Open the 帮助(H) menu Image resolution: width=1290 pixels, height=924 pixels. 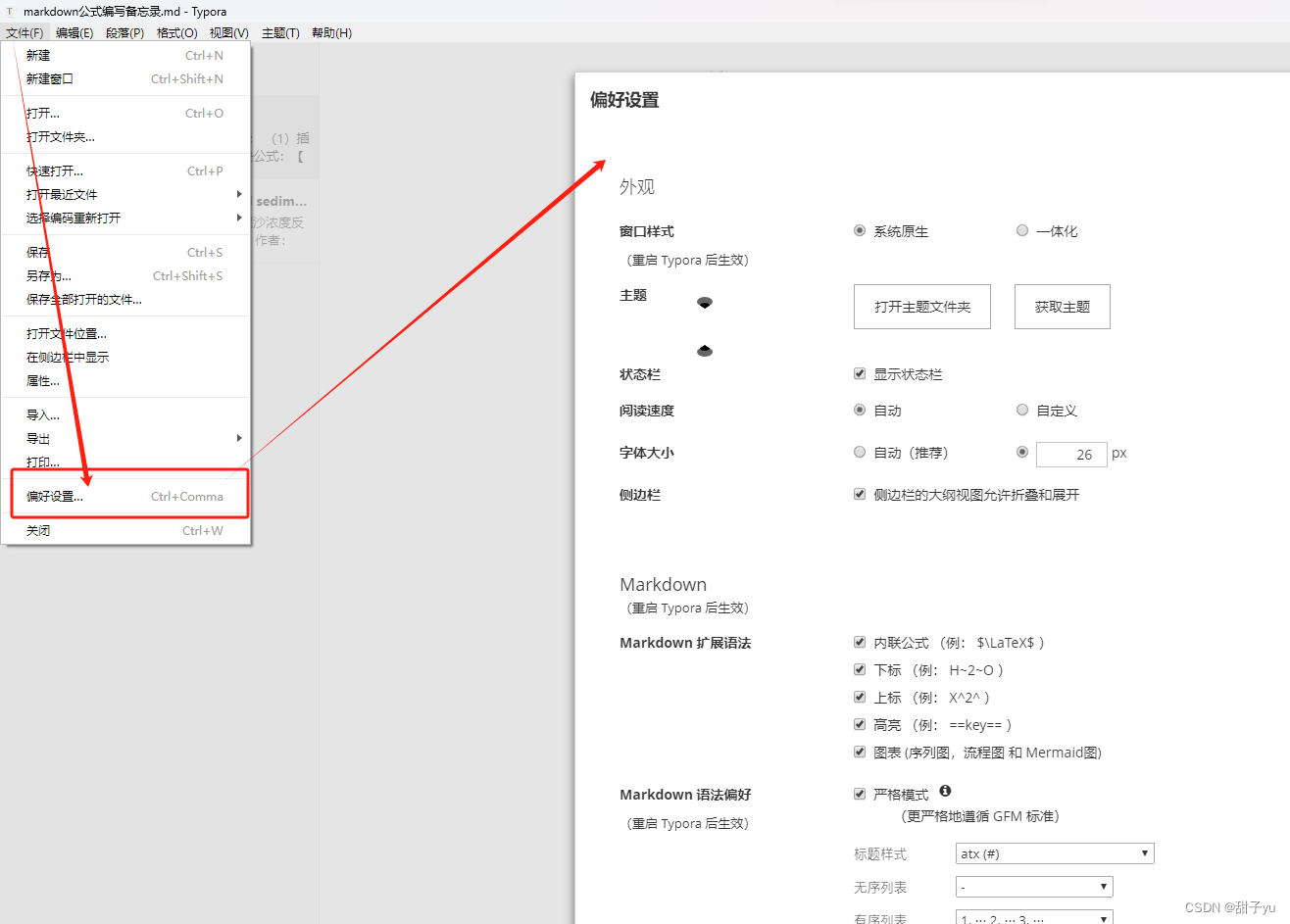tap(331, 32)
